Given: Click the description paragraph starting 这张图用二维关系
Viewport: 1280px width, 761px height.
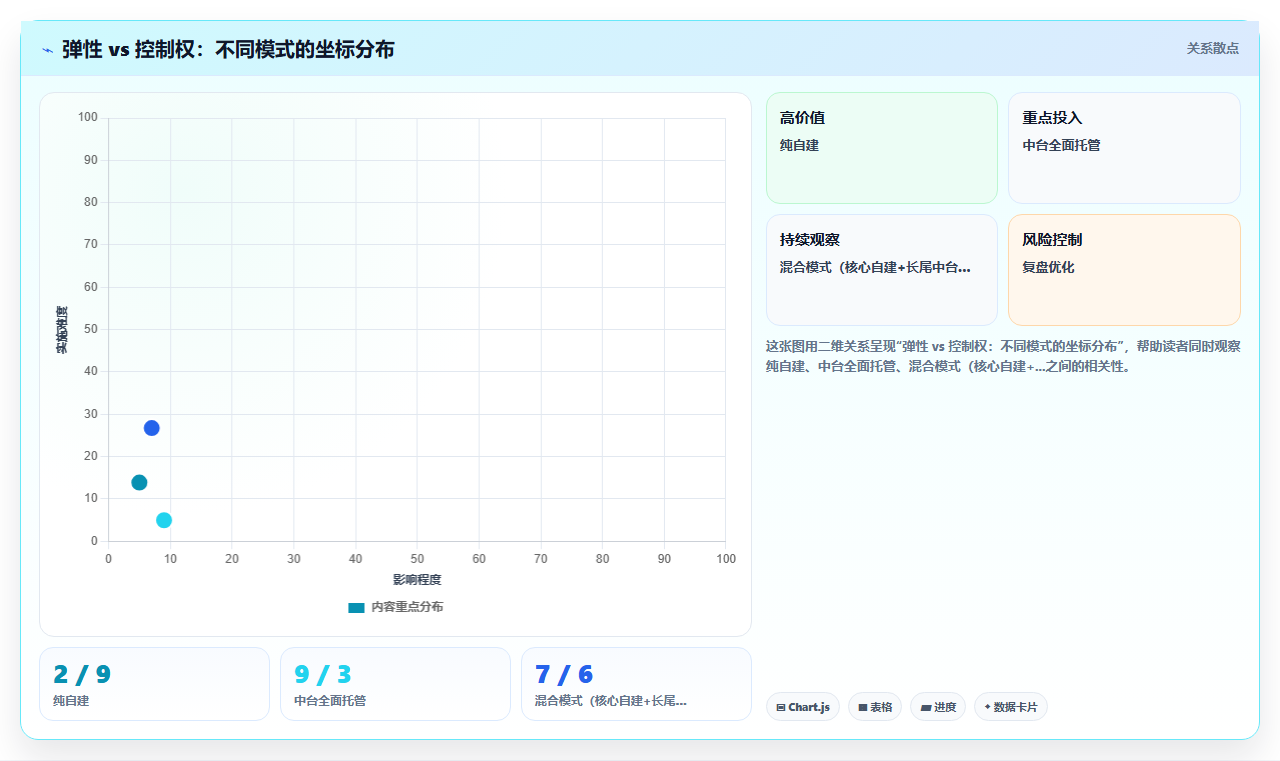Looking at the screenshot, I should pos(1003,356).
